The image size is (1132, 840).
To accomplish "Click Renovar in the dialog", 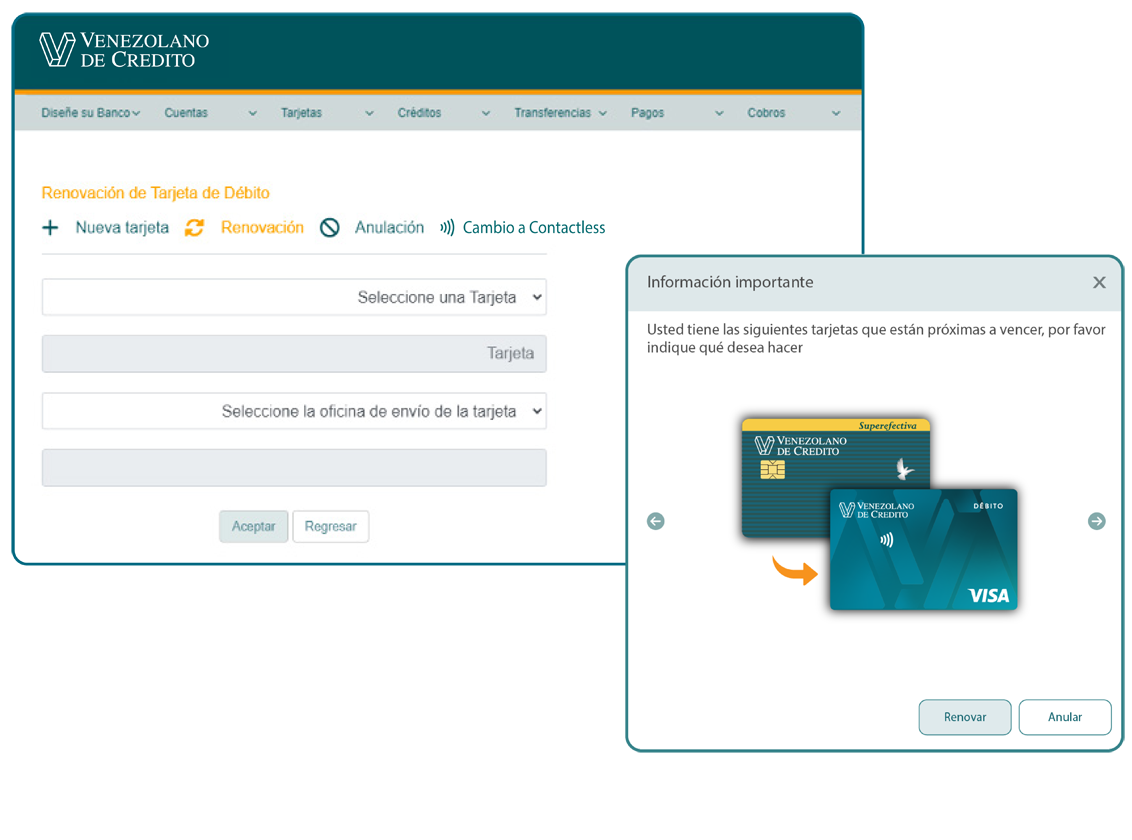I will 965,717.
